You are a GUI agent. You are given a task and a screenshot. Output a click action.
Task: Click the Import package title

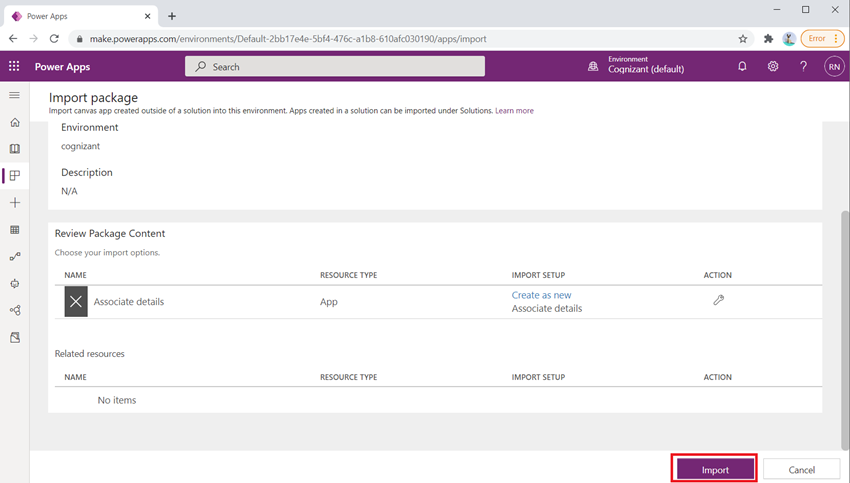(x=93, y=98)
